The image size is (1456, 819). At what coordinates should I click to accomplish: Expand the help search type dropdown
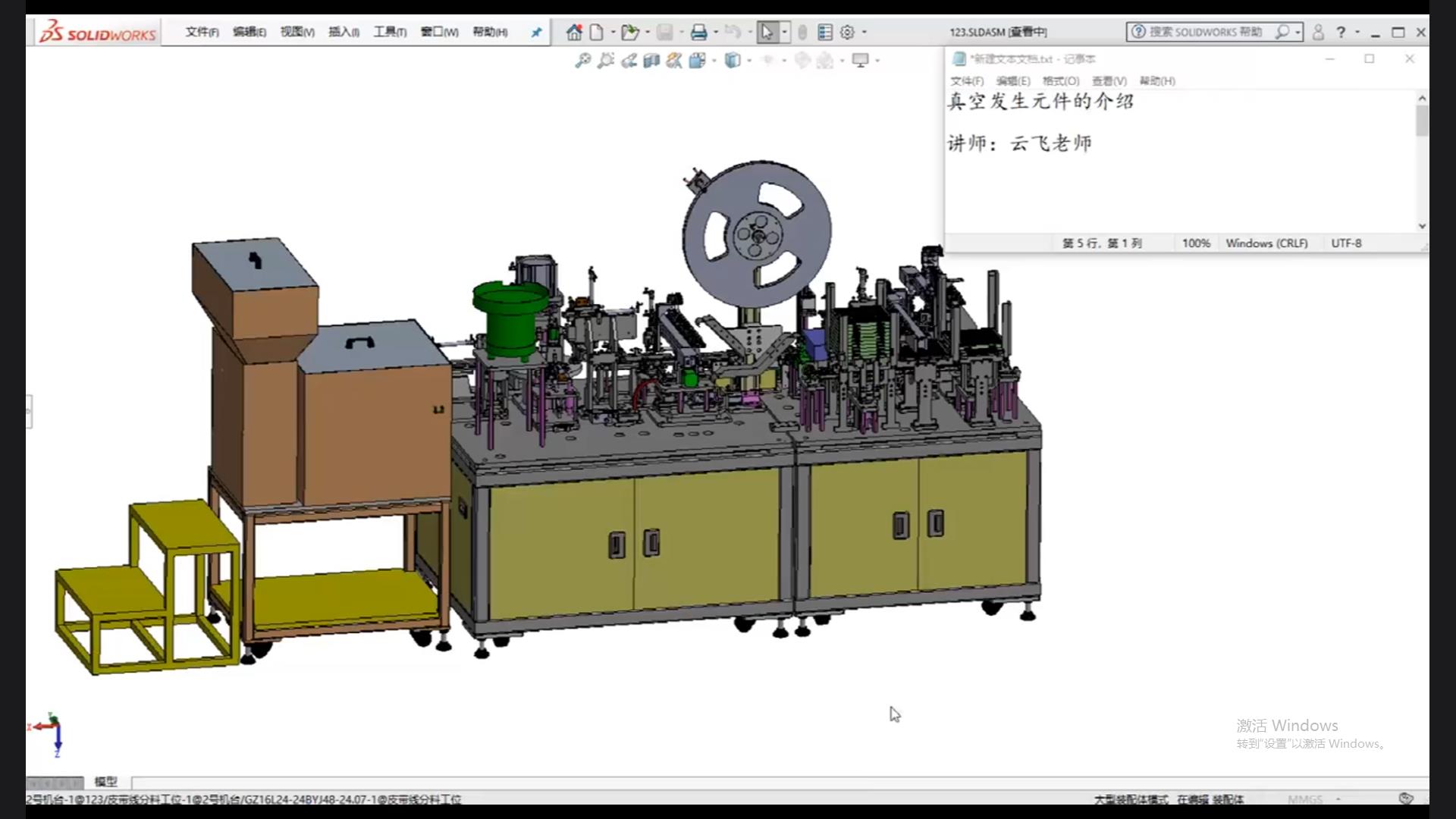coord(1298,33)
